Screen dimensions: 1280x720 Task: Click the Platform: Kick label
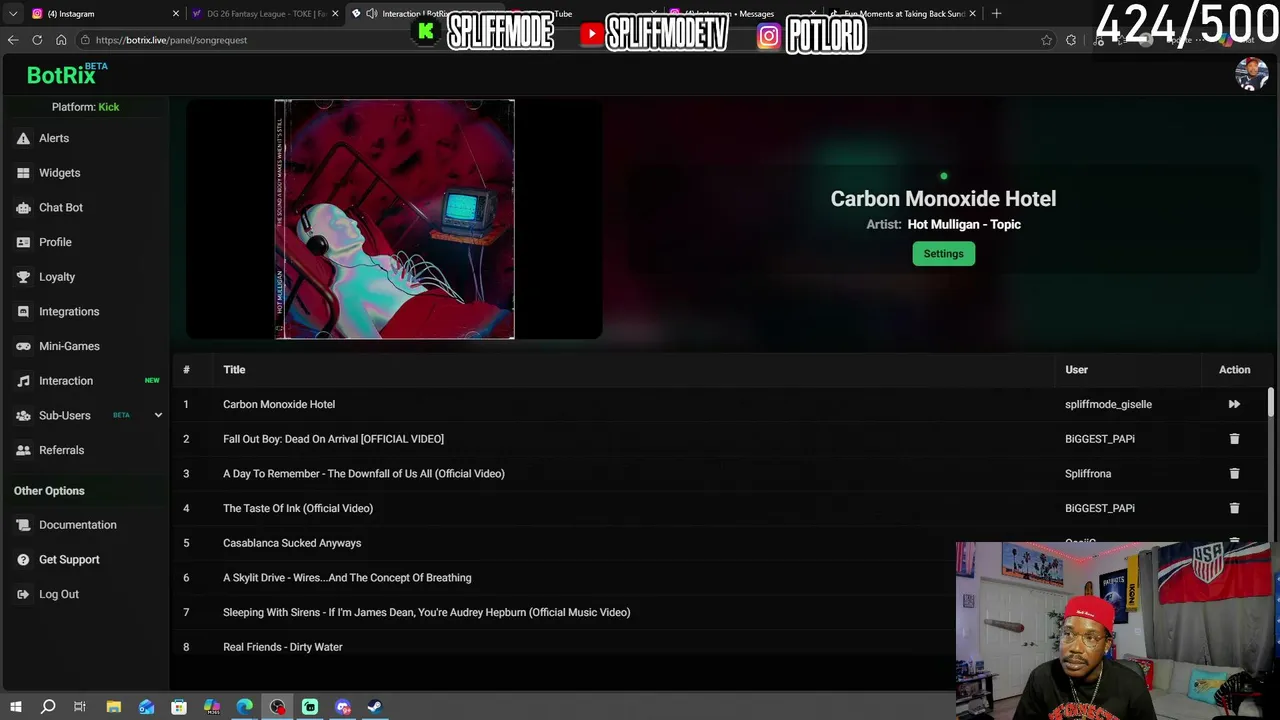(x=85, y=107)
